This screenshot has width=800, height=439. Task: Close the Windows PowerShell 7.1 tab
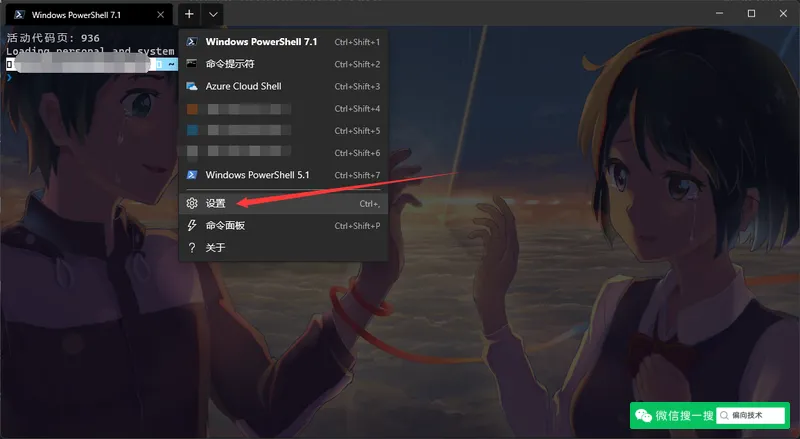[161, 15]
